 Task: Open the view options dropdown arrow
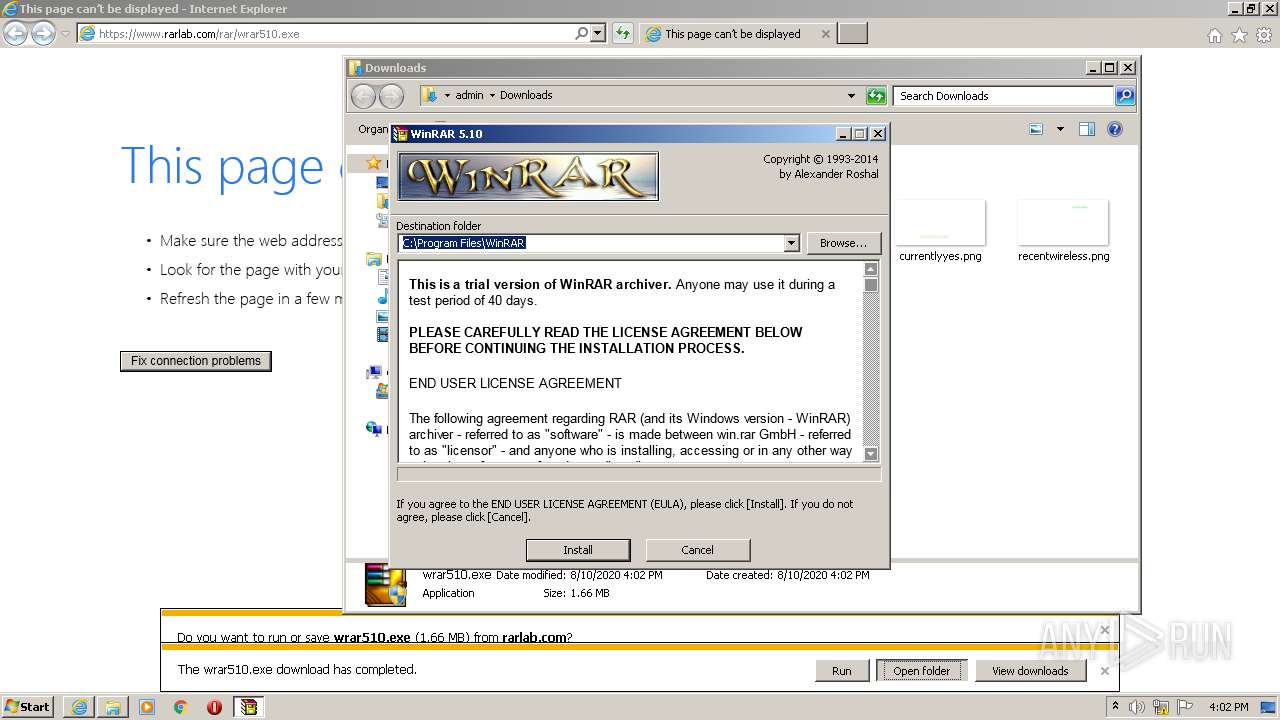pos(1060,129)
